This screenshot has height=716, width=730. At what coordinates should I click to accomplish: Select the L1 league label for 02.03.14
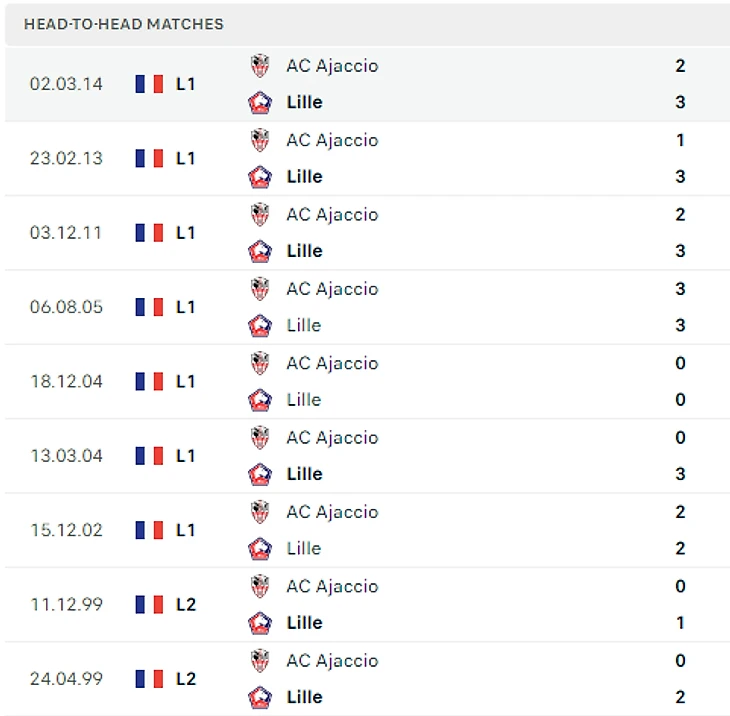click(x=186, y=84)
